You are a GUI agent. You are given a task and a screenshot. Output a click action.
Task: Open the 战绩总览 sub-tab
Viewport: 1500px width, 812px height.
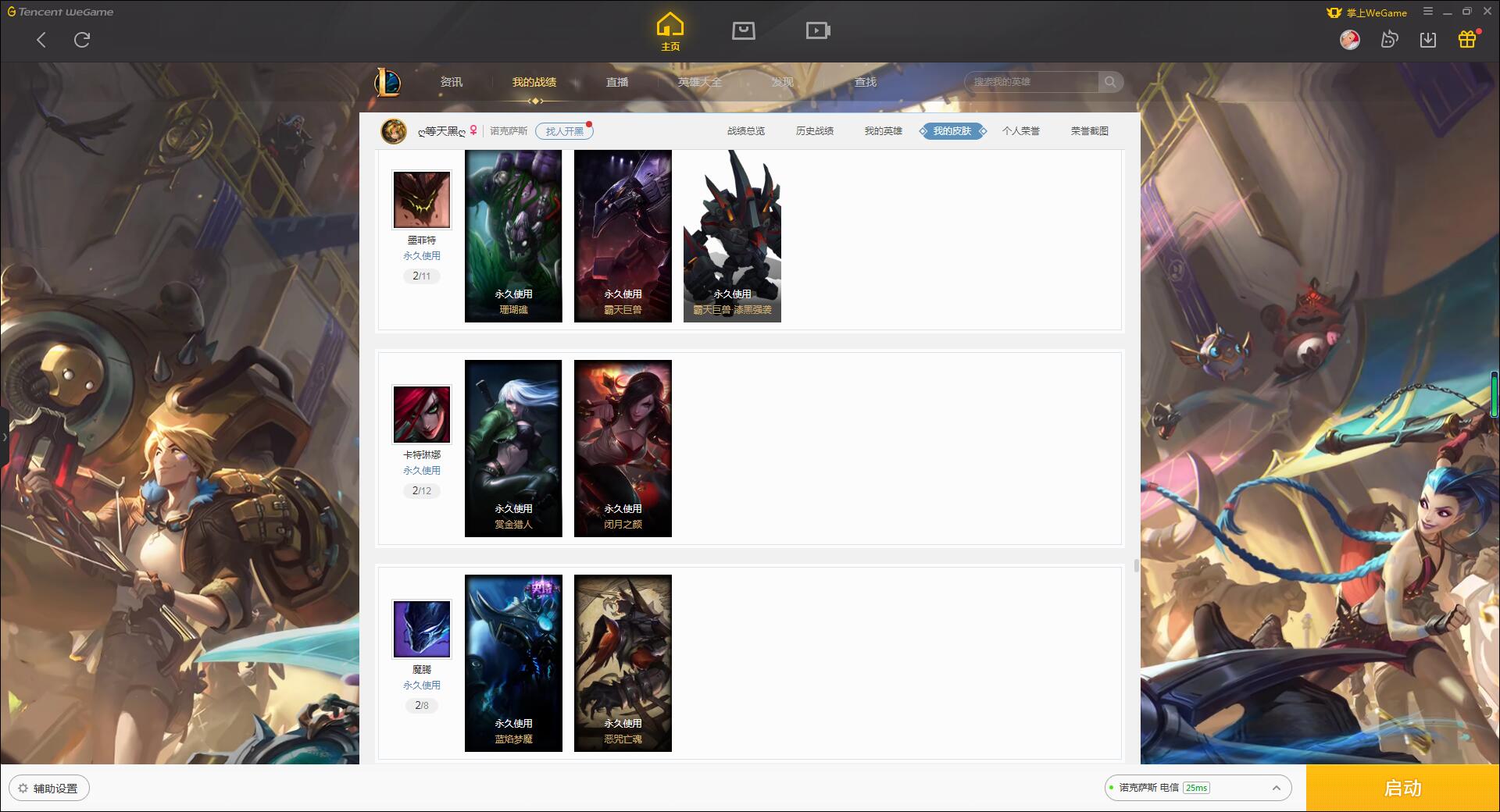click(x=746, y=131)
